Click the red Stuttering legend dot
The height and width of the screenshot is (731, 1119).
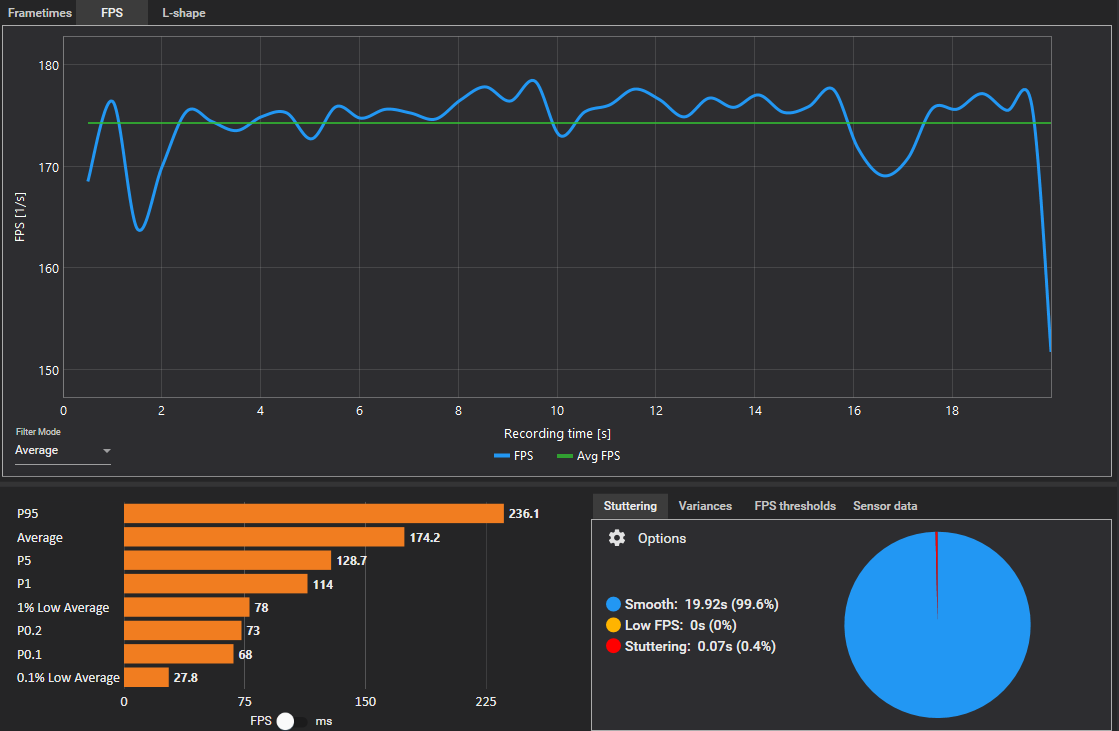[x=613, y=646]
